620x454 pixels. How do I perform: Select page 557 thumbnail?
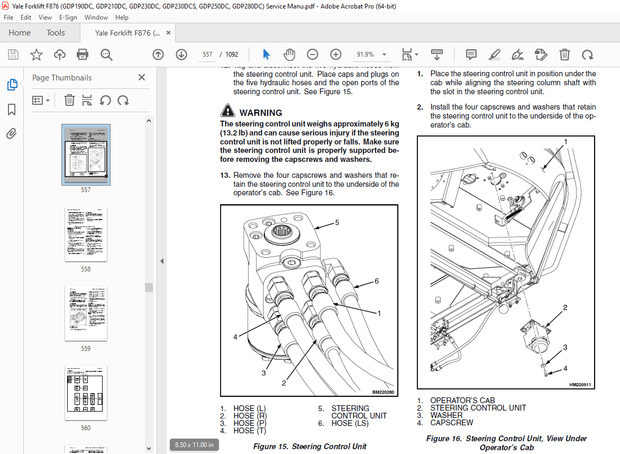[x=86, y=155]
